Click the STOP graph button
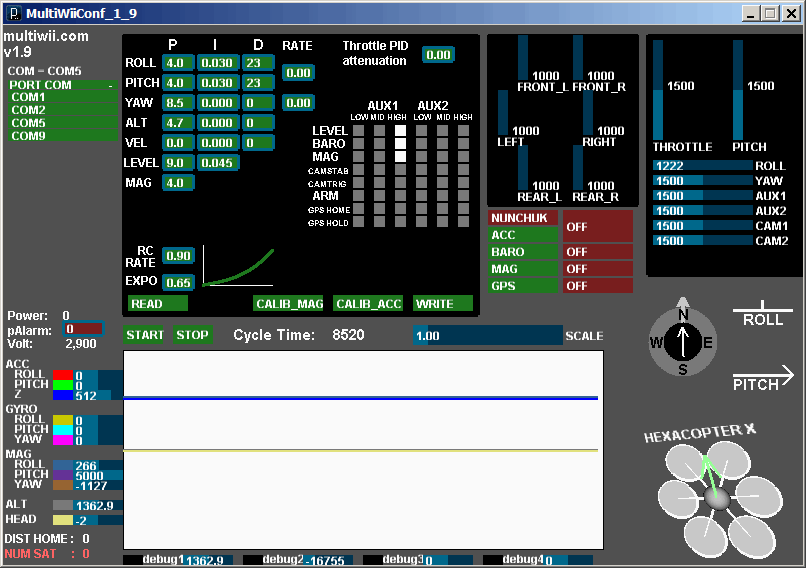This screenshot has width=806, height=568. point(193,335)
